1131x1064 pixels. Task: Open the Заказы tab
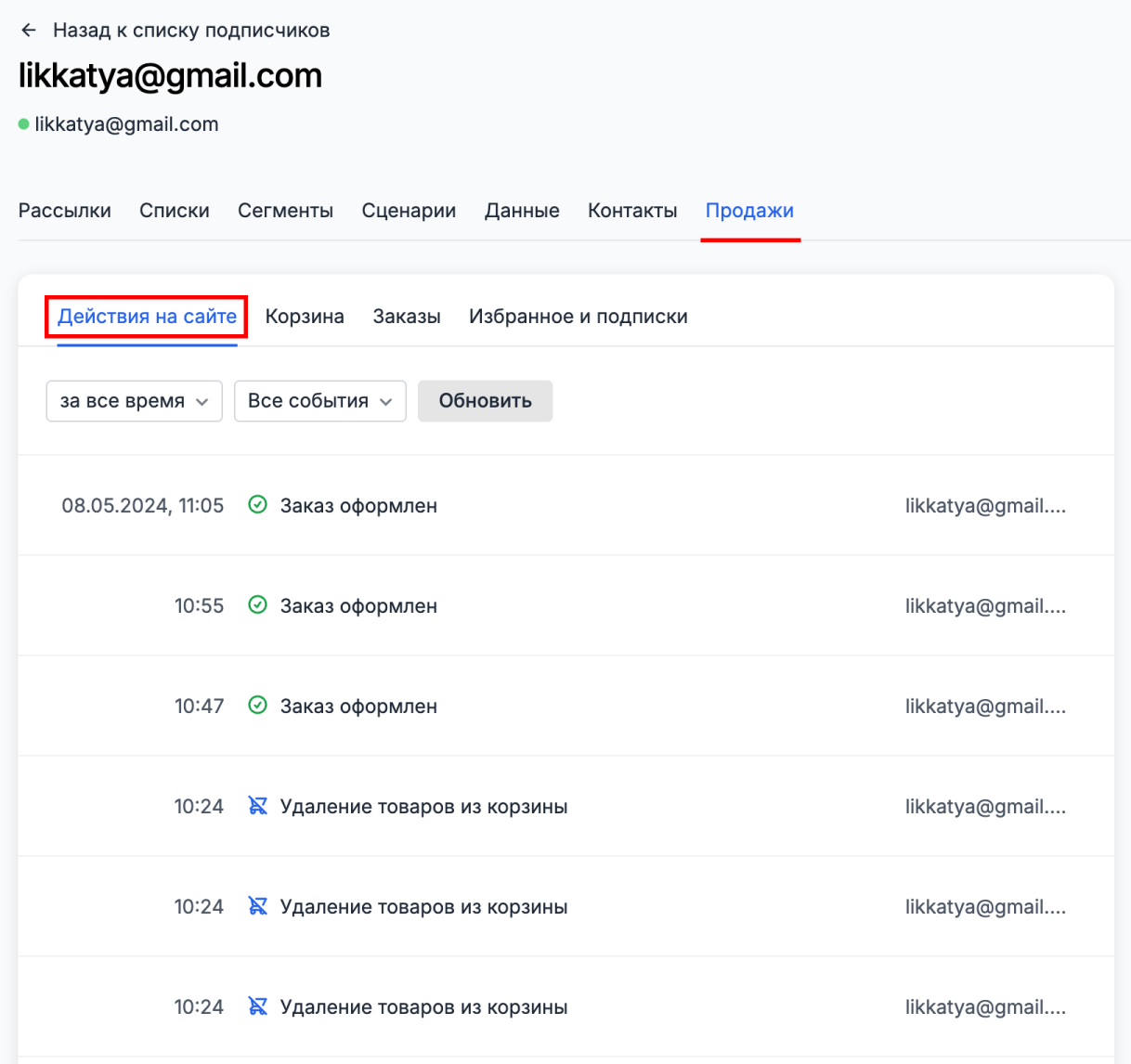tap(407, 317)
